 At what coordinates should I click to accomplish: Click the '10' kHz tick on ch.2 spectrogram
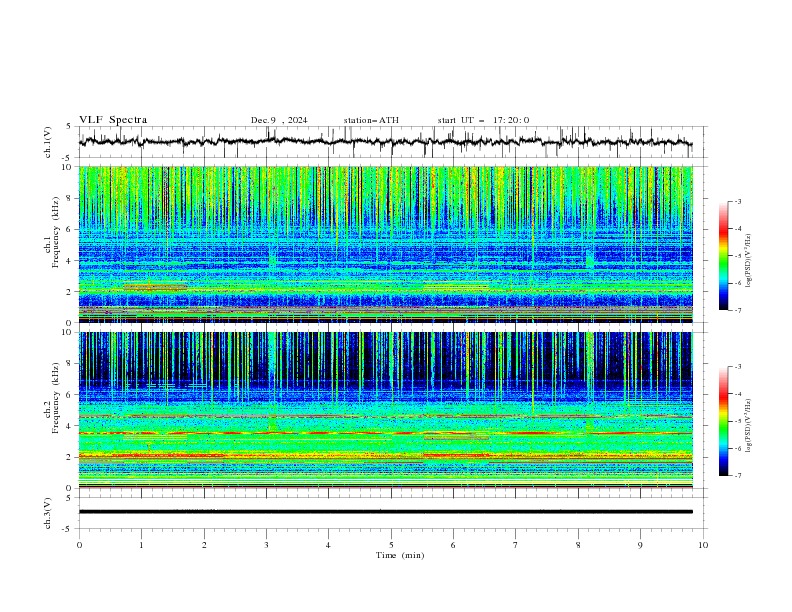(69, 332)
